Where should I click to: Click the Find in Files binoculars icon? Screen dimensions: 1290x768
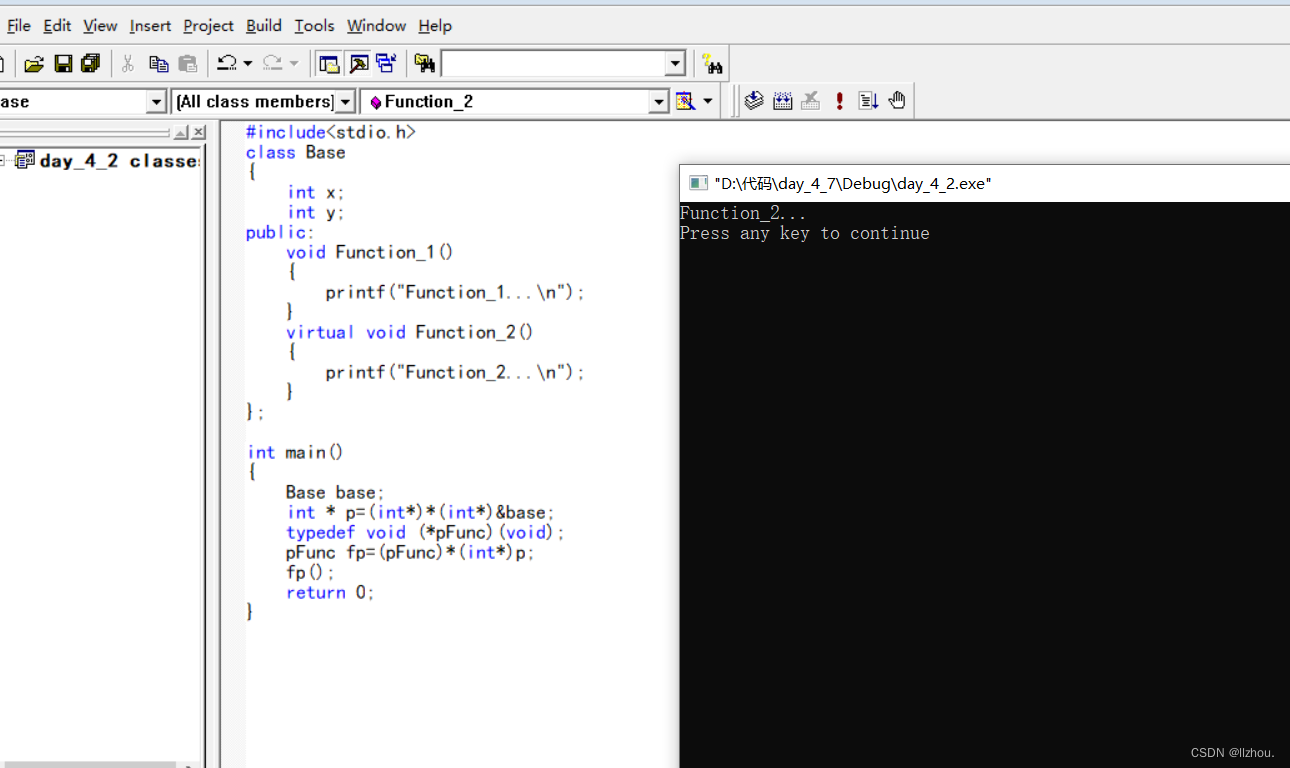(425, 64)
